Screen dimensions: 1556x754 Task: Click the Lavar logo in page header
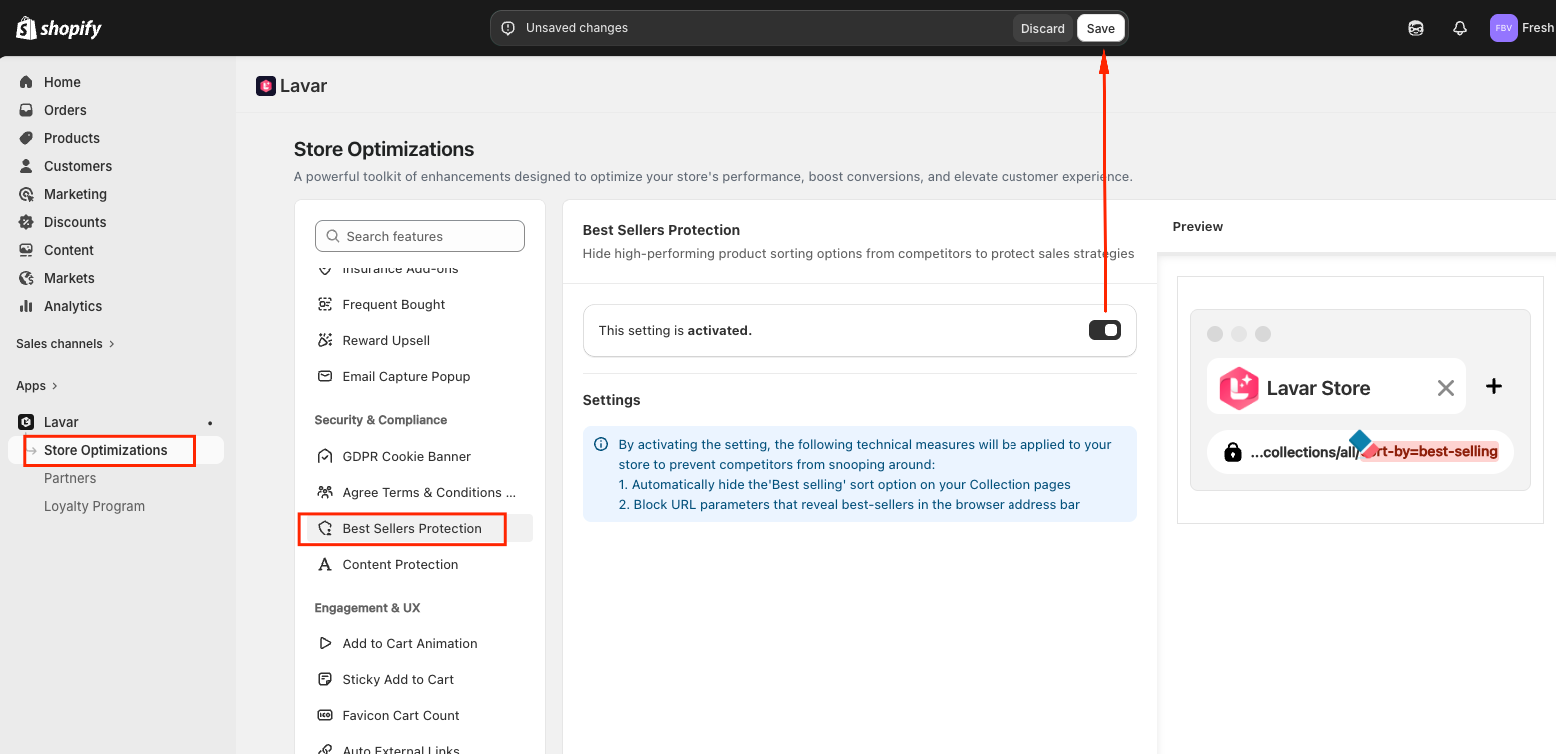point(265,86)
